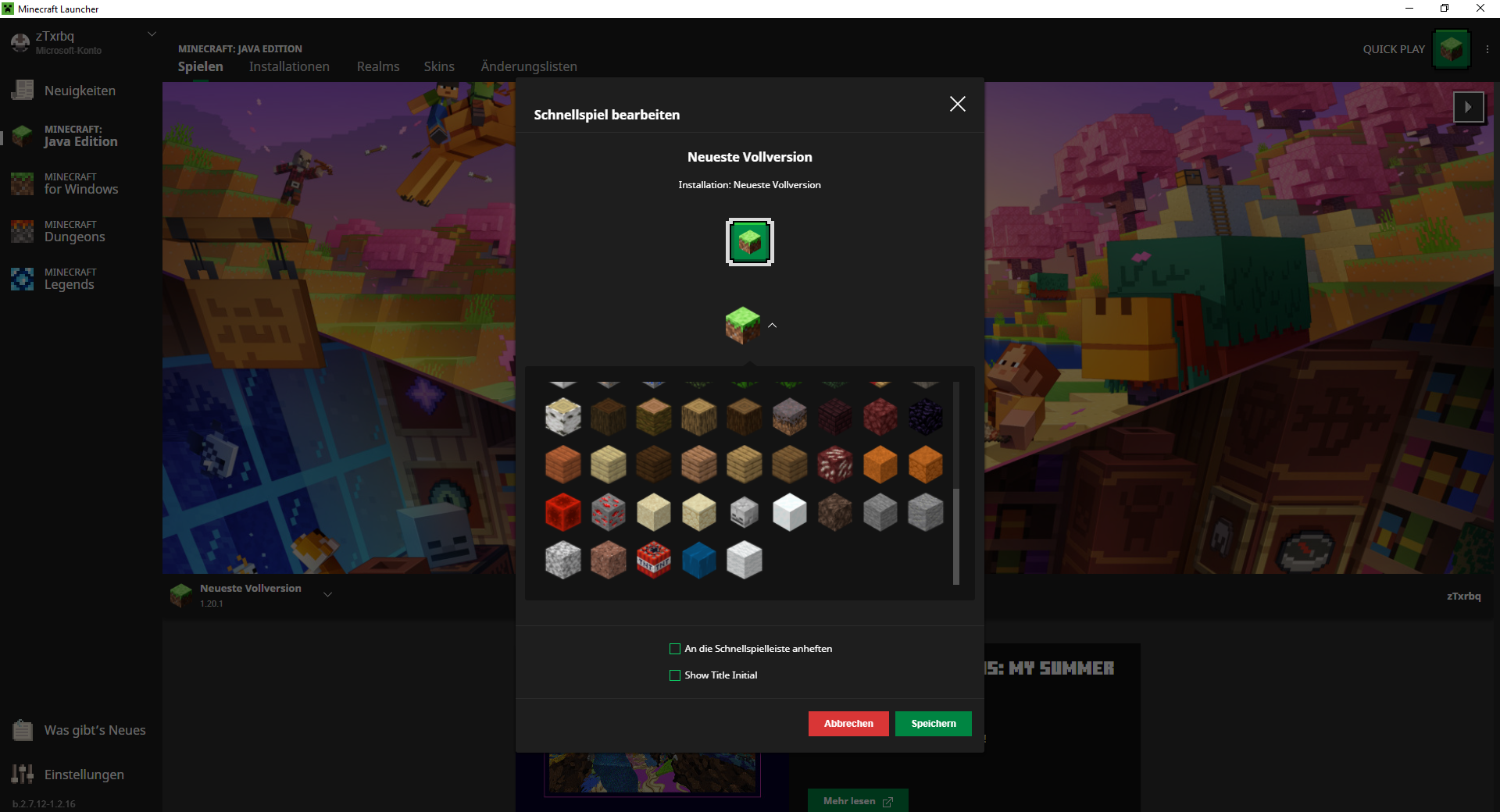This screenshot has width=1500, height=812.
Task: Select the snow block beside the skull
Action: click(790, 513)
